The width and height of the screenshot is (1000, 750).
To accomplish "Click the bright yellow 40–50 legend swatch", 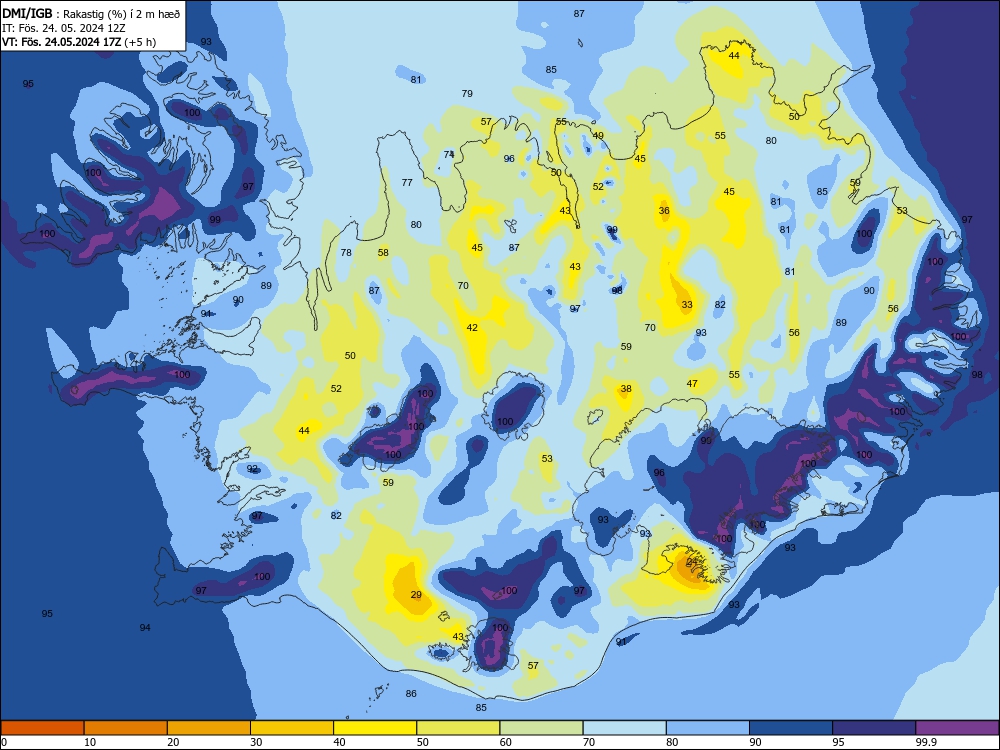I will pyautogui.click(x=375, y=728).
